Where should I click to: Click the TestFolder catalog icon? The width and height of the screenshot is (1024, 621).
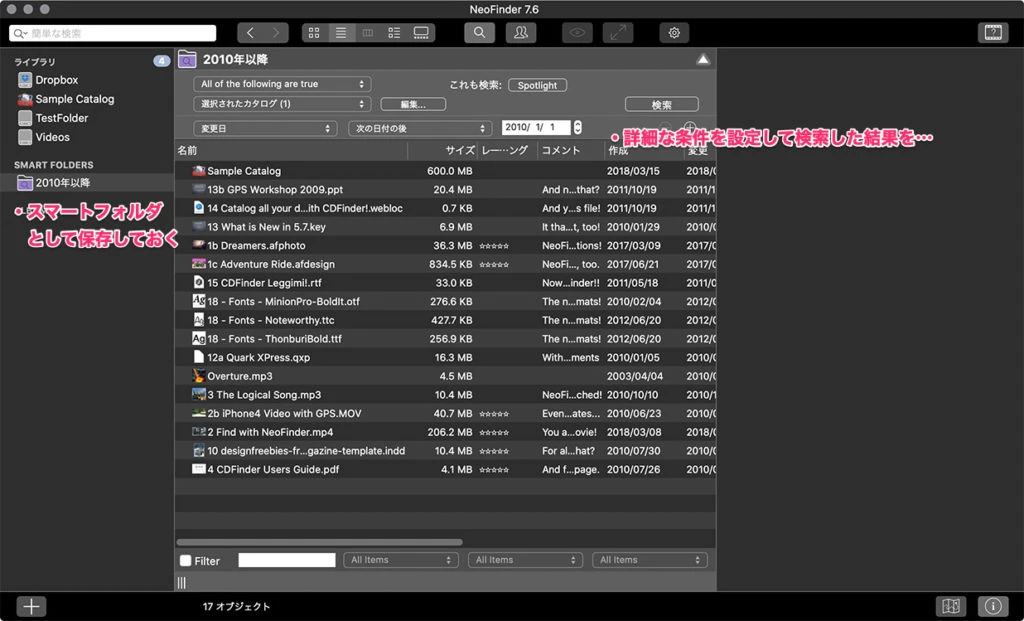click(25, 118)
